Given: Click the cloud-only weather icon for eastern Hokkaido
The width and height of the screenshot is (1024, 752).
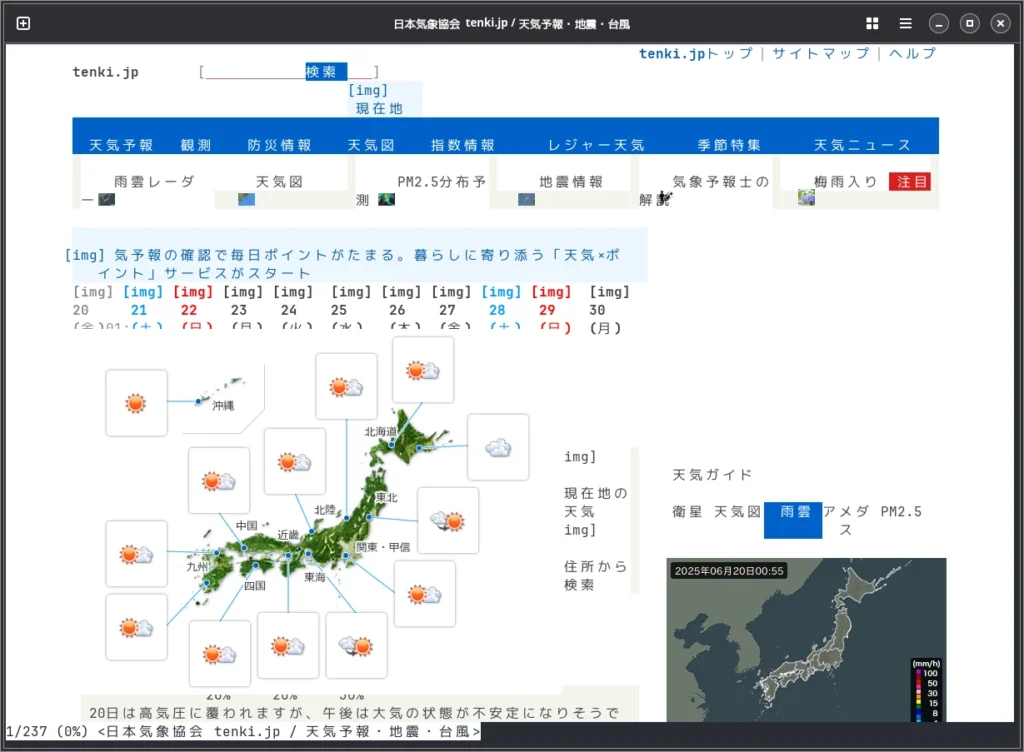Looking at the screenshot, I should (498, 448).
